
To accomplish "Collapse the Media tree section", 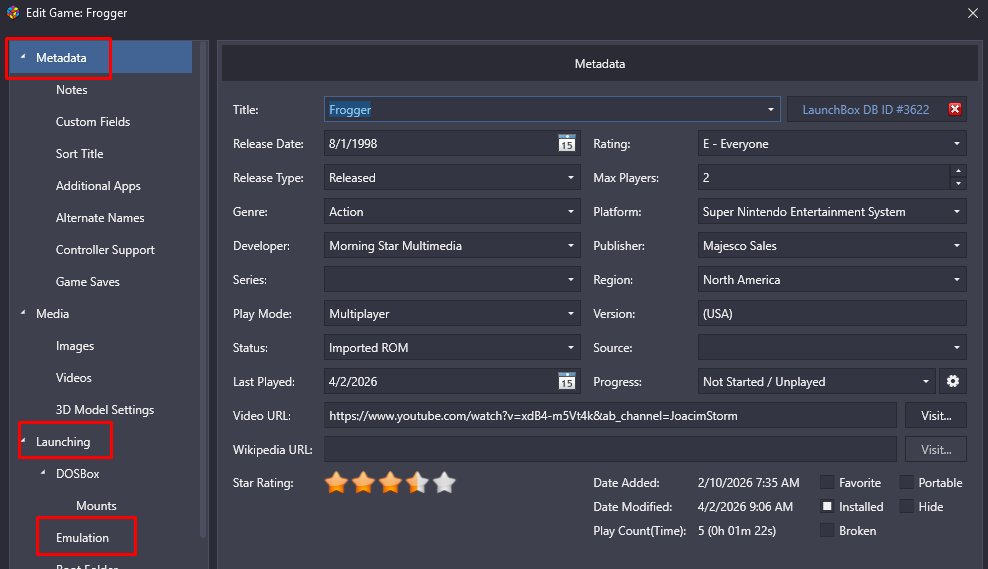I will pyautogui.click(x=23, y=314).
